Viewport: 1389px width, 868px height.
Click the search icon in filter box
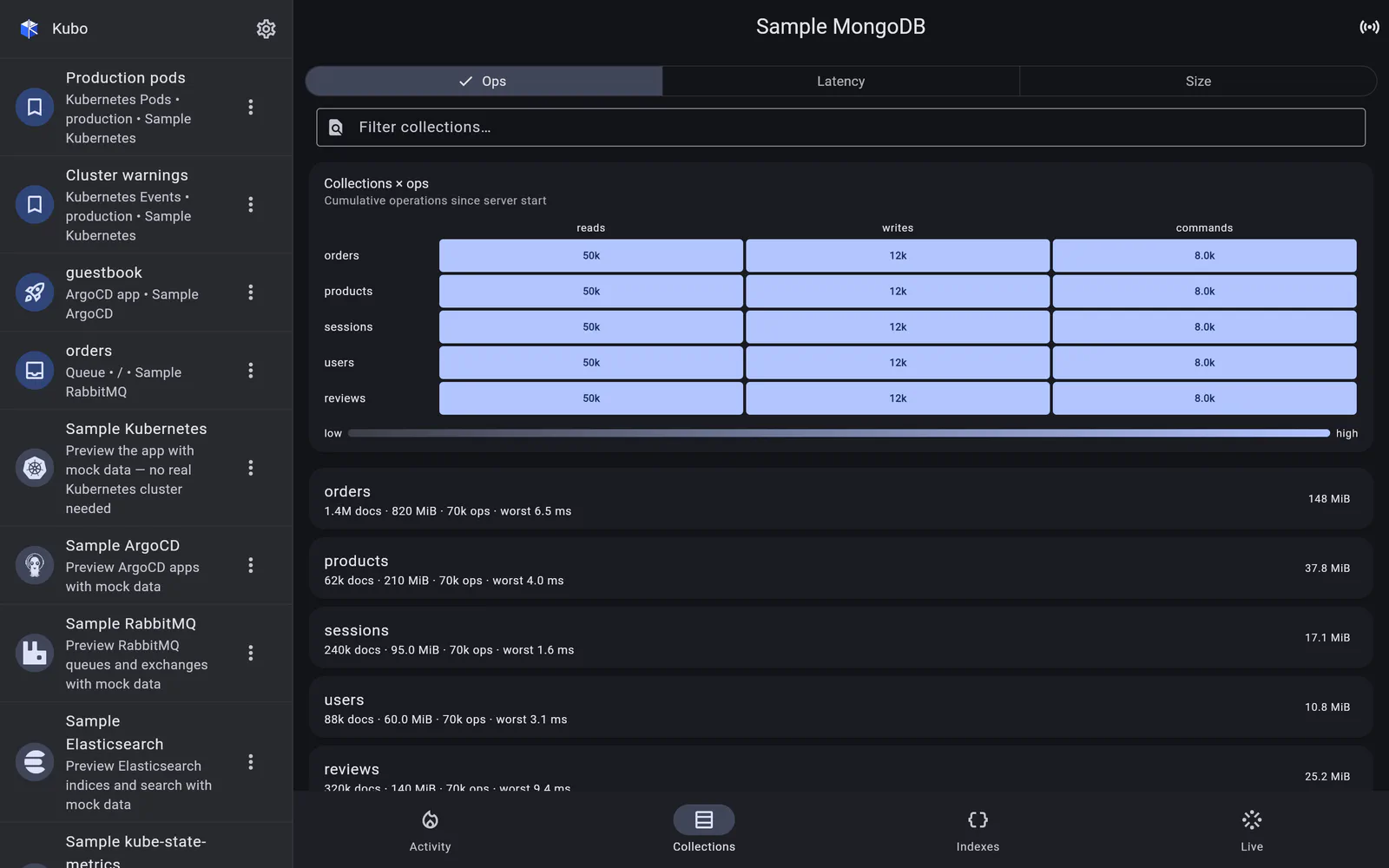point(336,128)
